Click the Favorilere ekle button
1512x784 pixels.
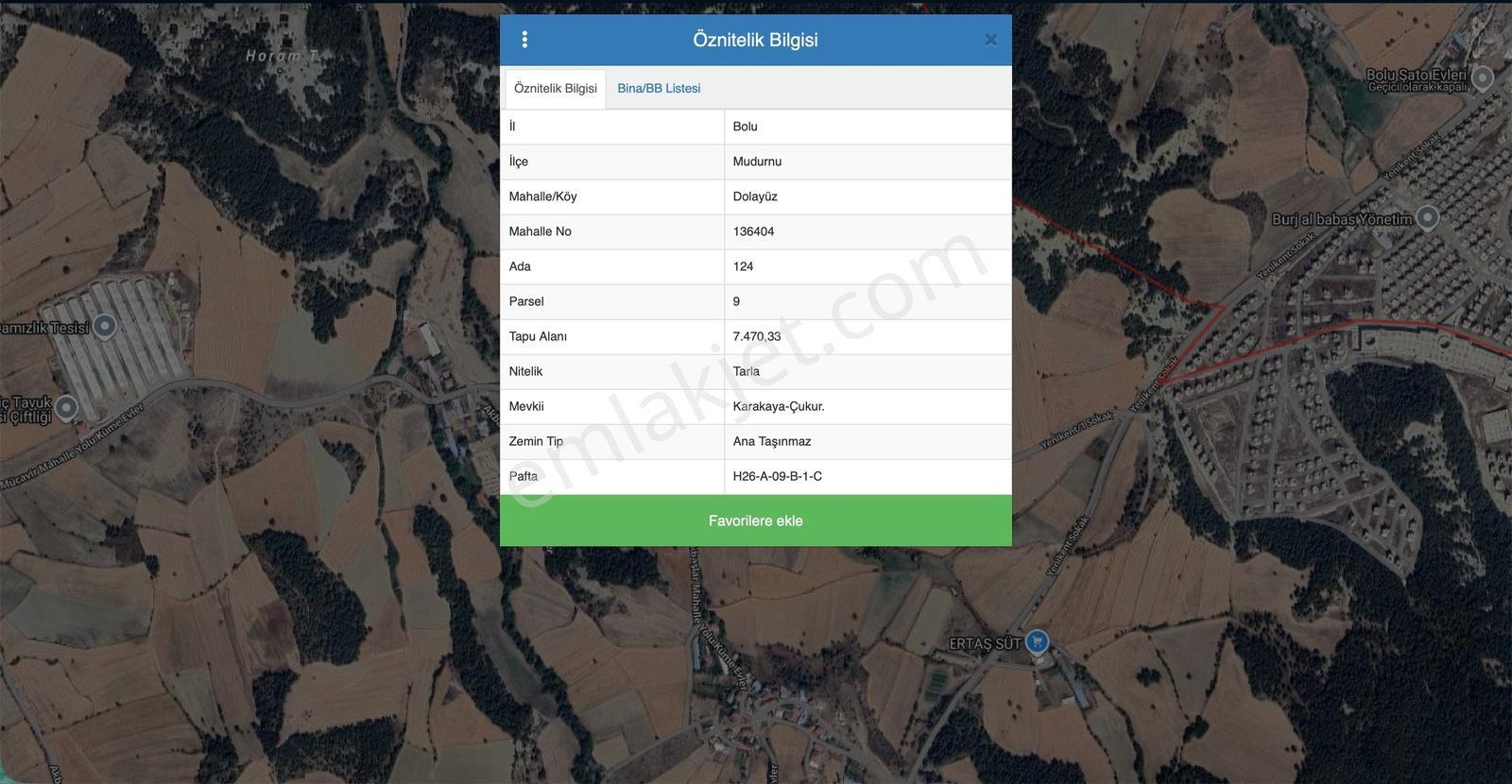(x=756, y=520)
